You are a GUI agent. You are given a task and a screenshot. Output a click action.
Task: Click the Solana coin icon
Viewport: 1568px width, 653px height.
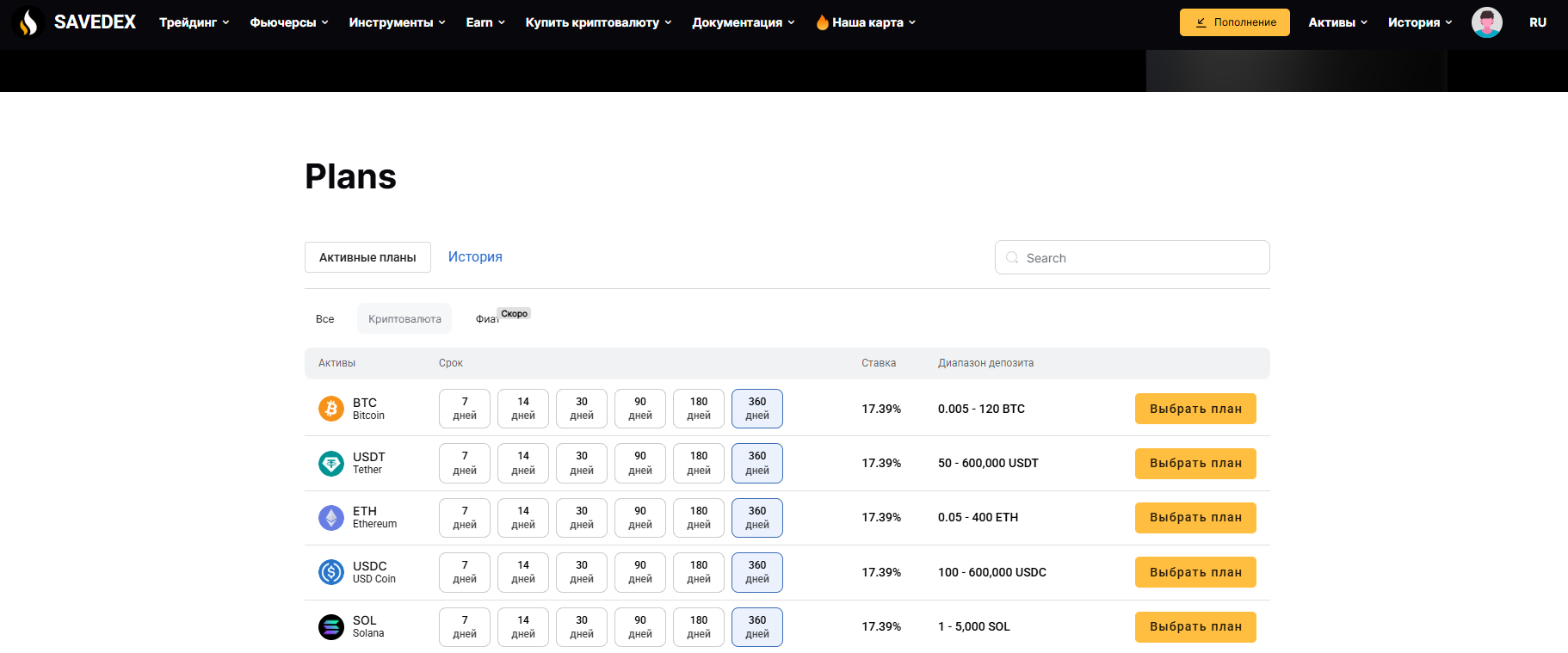tap(331, 626)
